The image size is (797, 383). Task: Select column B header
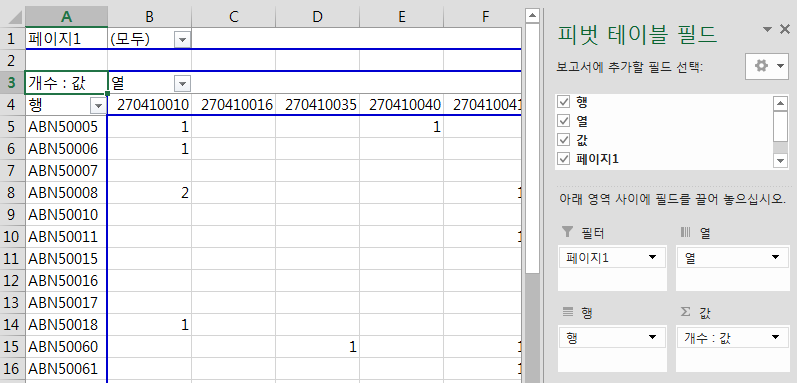[149, 17]
